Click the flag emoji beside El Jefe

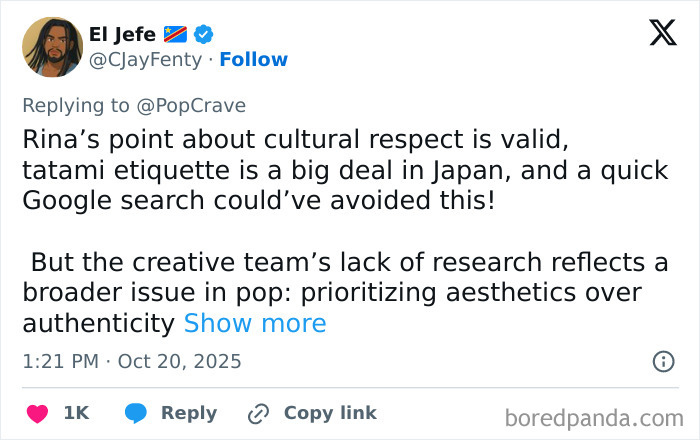175,34
